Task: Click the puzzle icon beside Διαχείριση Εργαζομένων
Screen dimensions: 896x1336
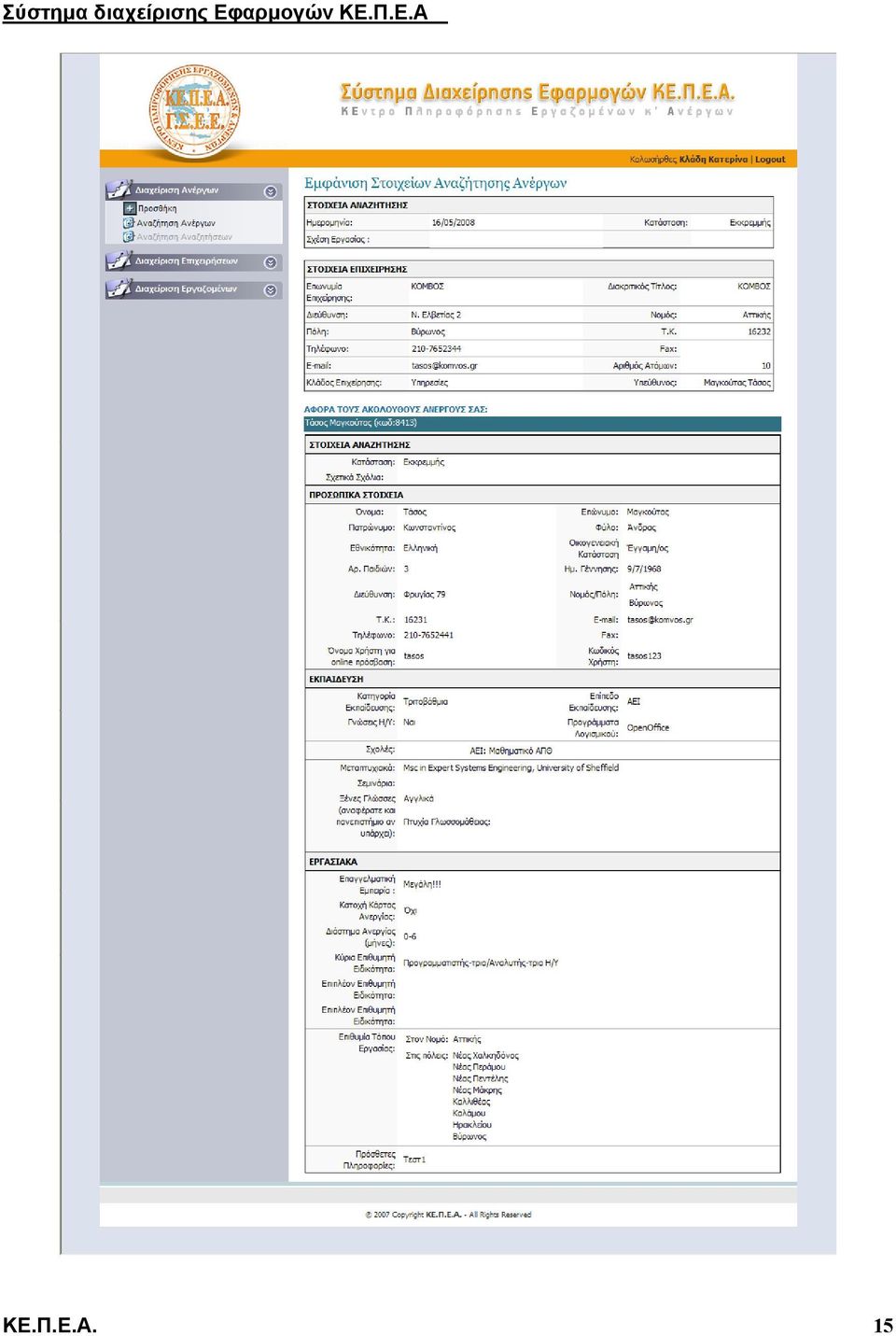Action: click(x=119, y=288)
